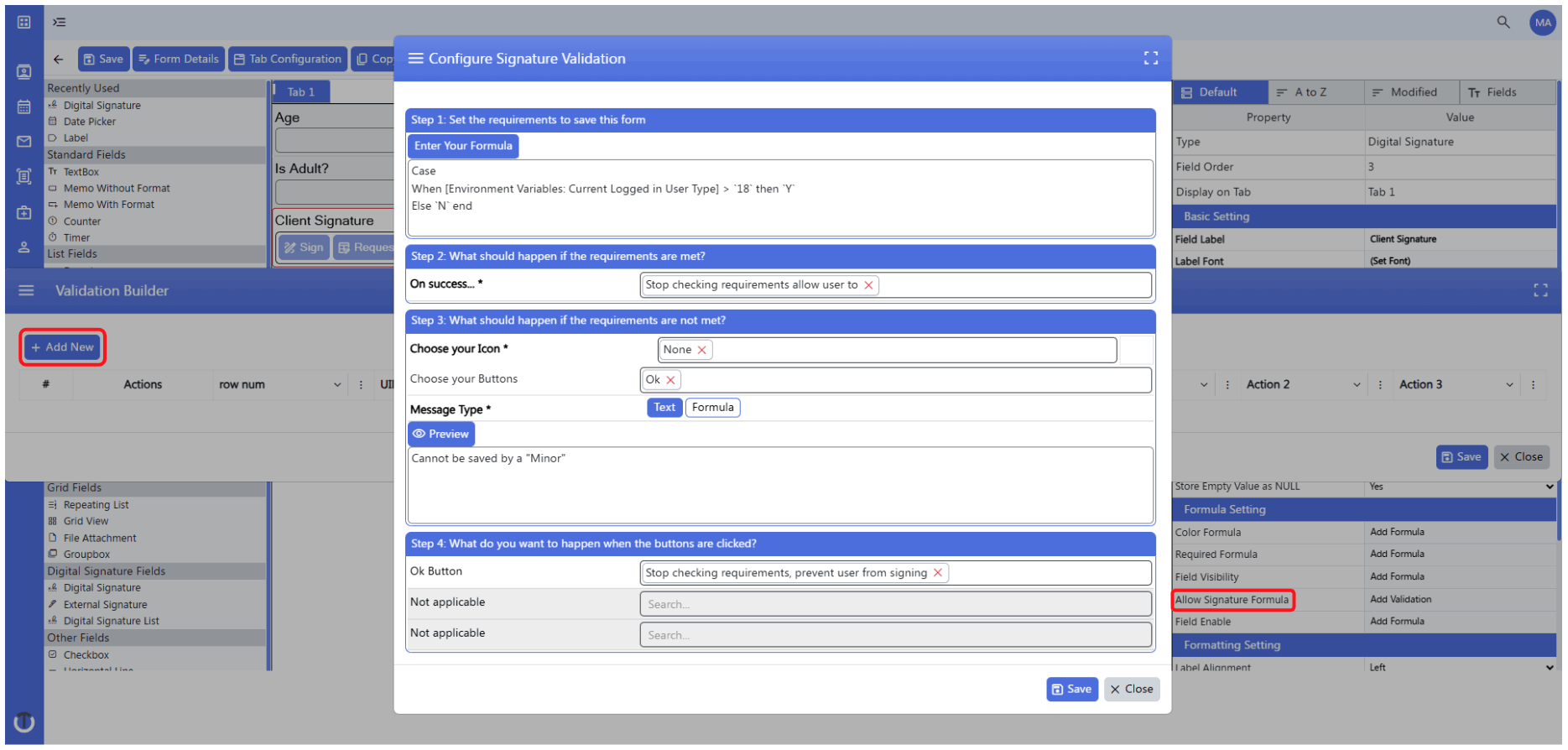Open On success selection box
Viewport: 1568px width, 750px height.
point(895,285)
